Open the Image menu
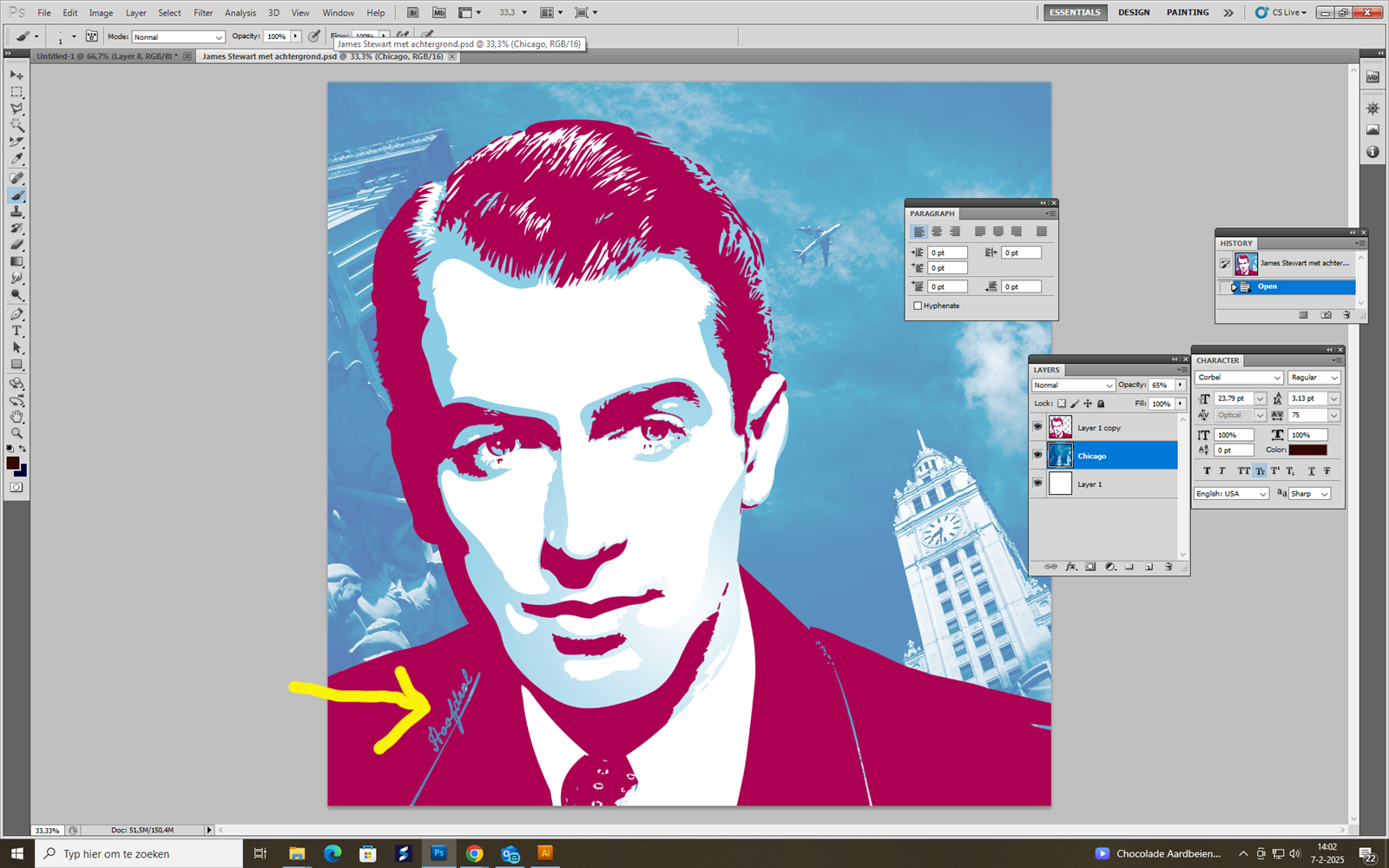Image resolution: width=1389 pixels, height=868 pixels. click(x=101, y=13)
